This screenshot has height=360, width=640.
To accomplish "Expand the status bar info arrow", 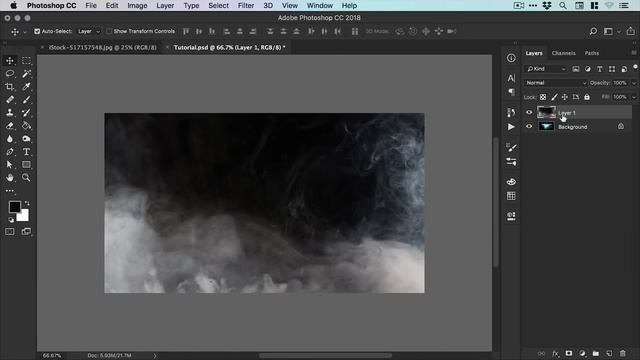I will point(155,356).
